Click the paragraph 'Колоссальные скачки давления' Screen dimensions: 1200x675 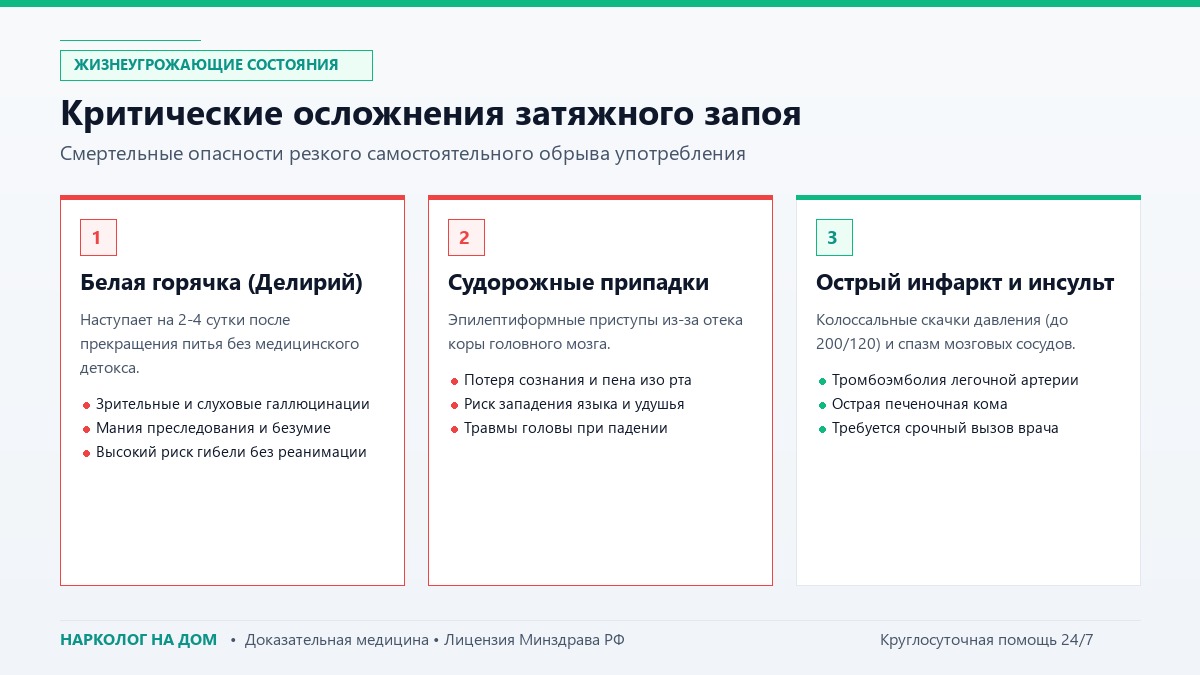point(946,332)
